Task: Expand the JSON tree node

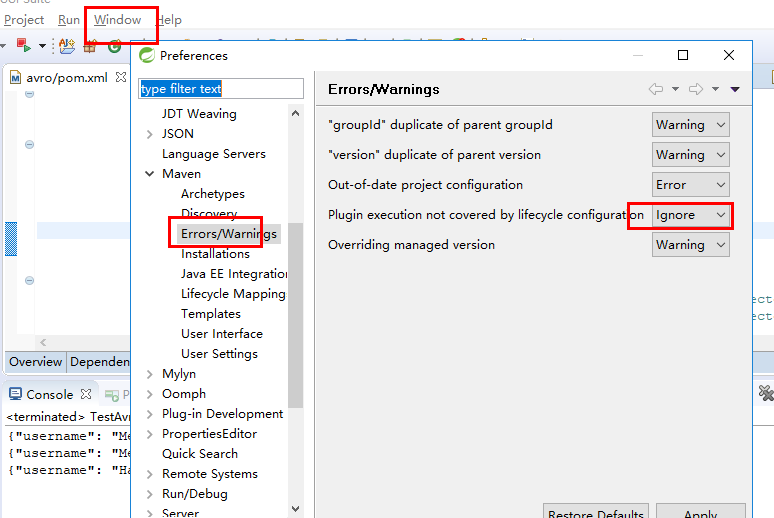Action: click(150, 134)
